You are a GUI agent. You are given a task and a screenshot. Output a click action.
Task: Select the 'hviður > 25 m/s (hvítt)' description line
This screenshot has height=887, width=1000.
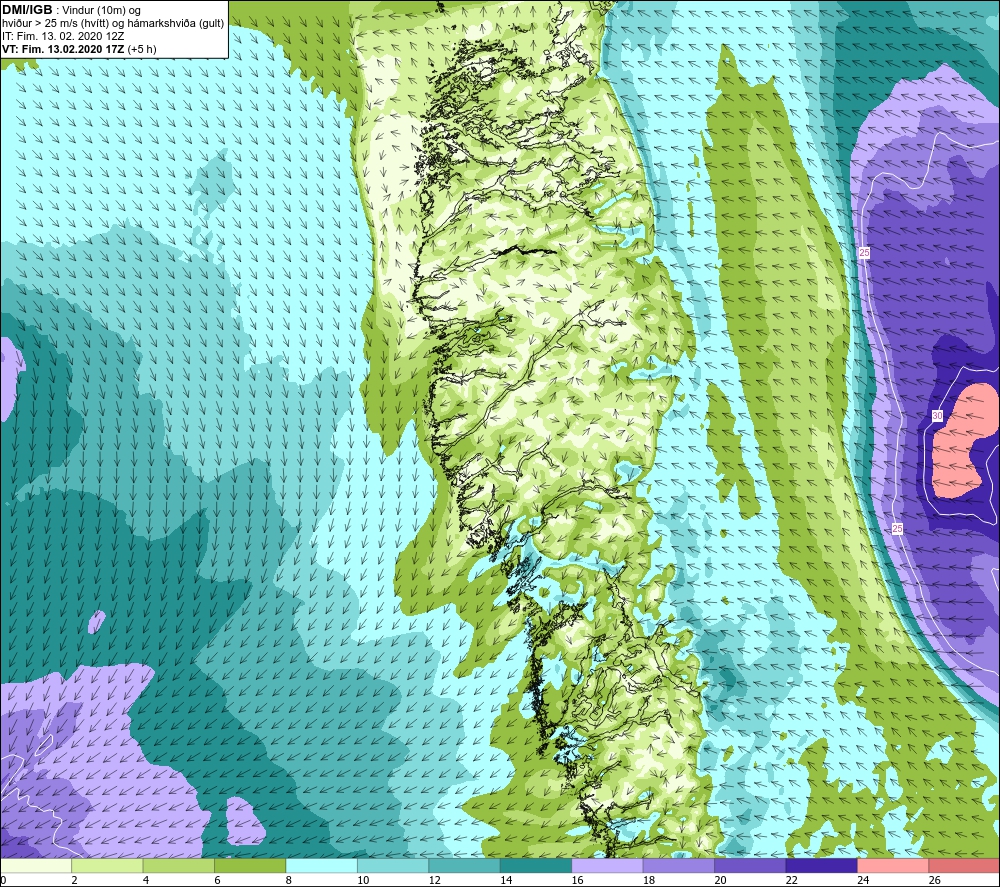(113, 23)
